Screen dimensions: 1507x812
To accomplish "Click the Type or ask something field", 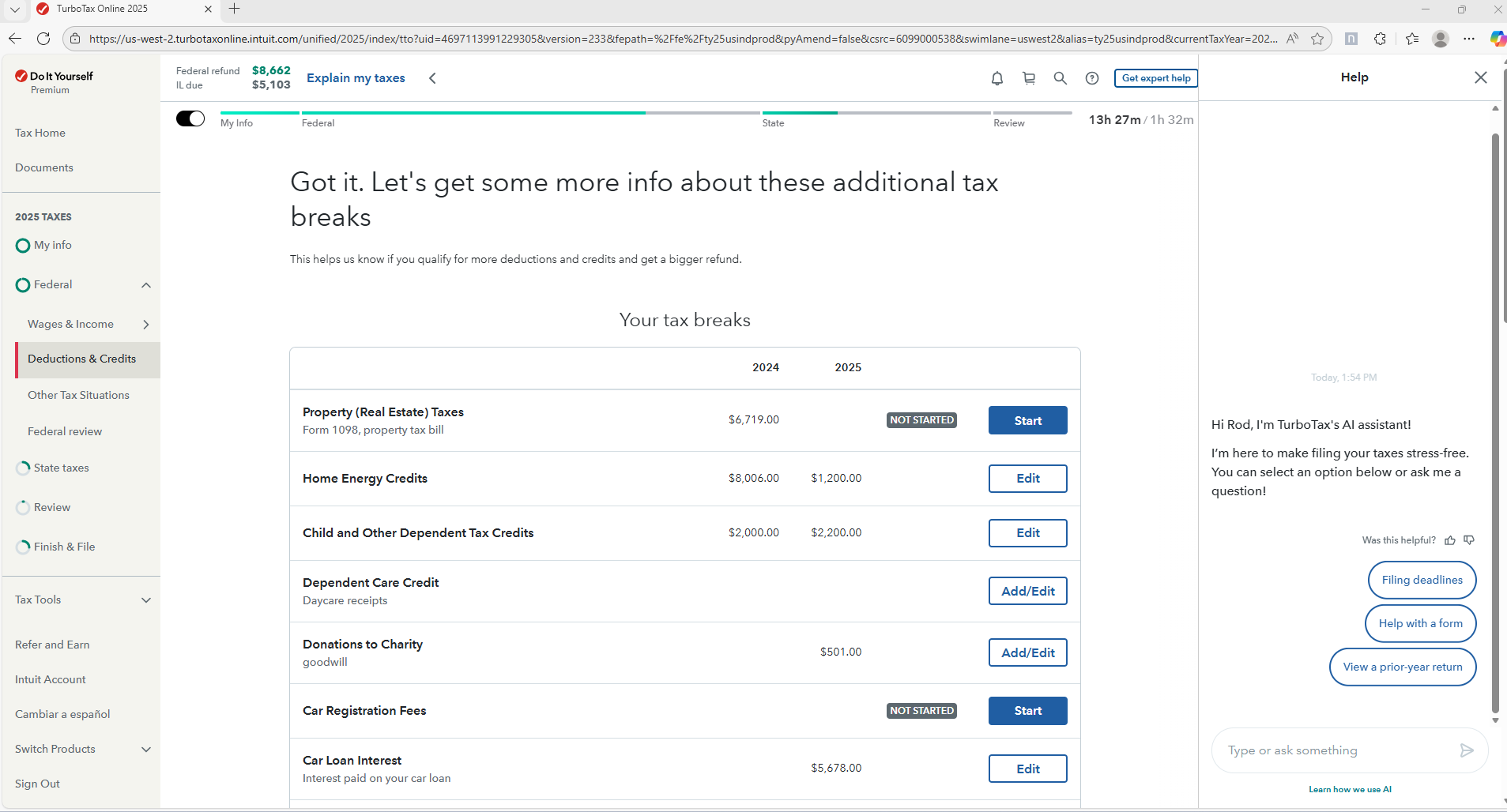I will [1337, 750].
